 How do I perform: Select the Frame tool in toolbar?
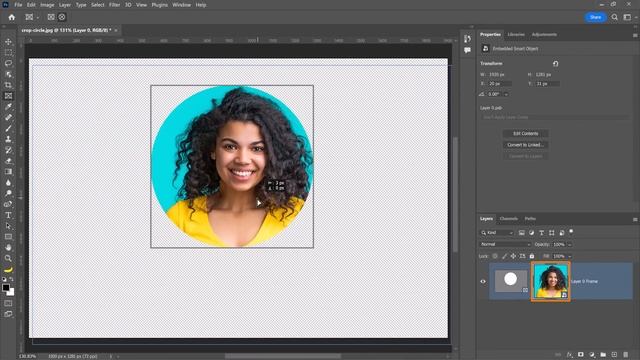8,96
